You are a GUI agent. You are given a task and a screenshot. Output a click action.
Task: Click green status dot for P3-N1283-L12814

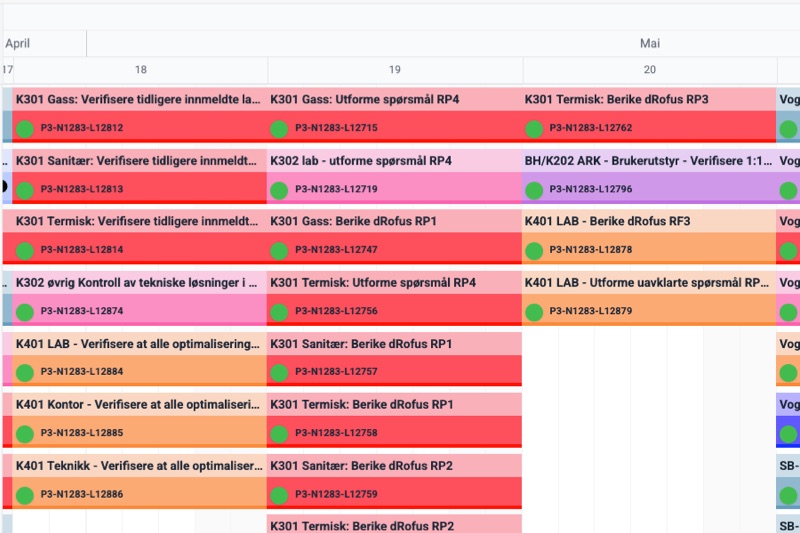[x=24, y=251]
